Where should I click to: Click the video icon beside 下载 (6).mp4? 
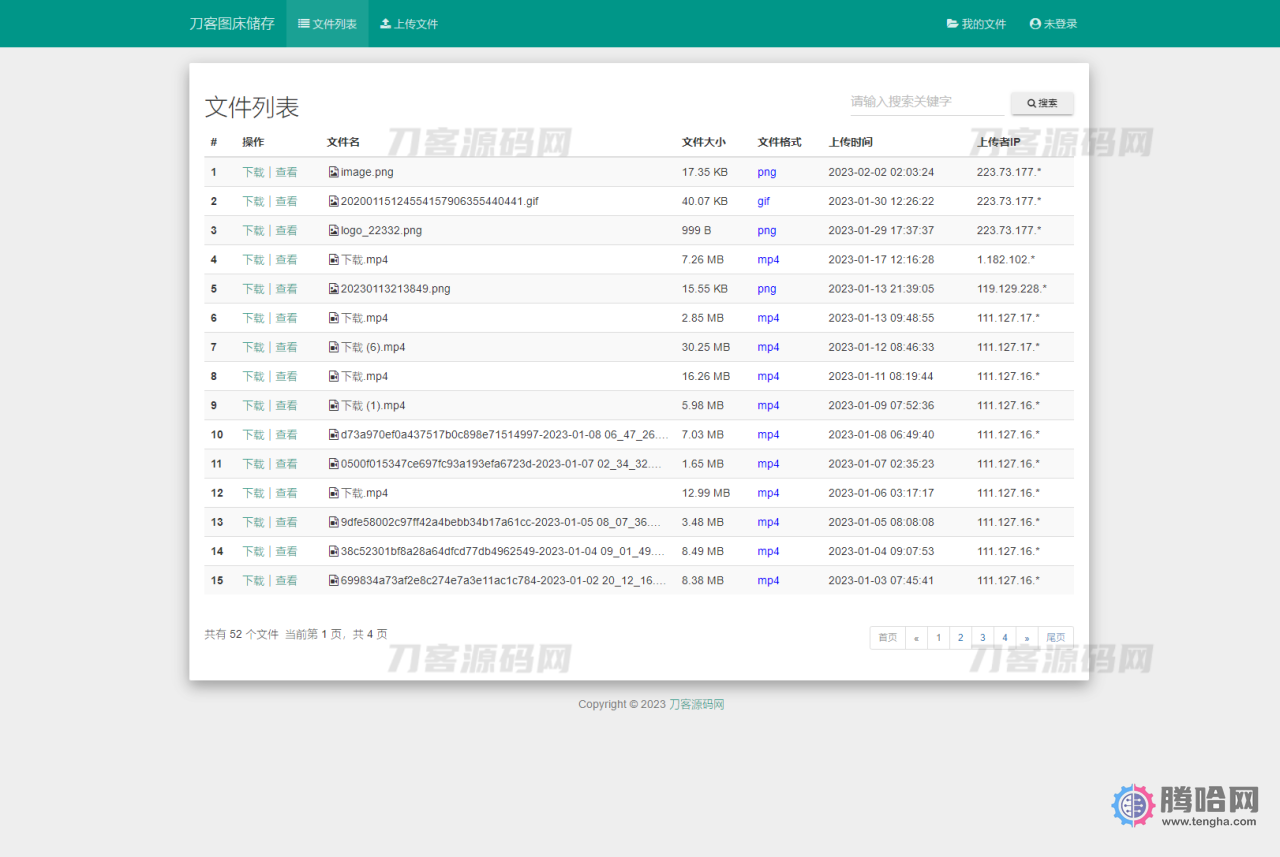[334, 347]
